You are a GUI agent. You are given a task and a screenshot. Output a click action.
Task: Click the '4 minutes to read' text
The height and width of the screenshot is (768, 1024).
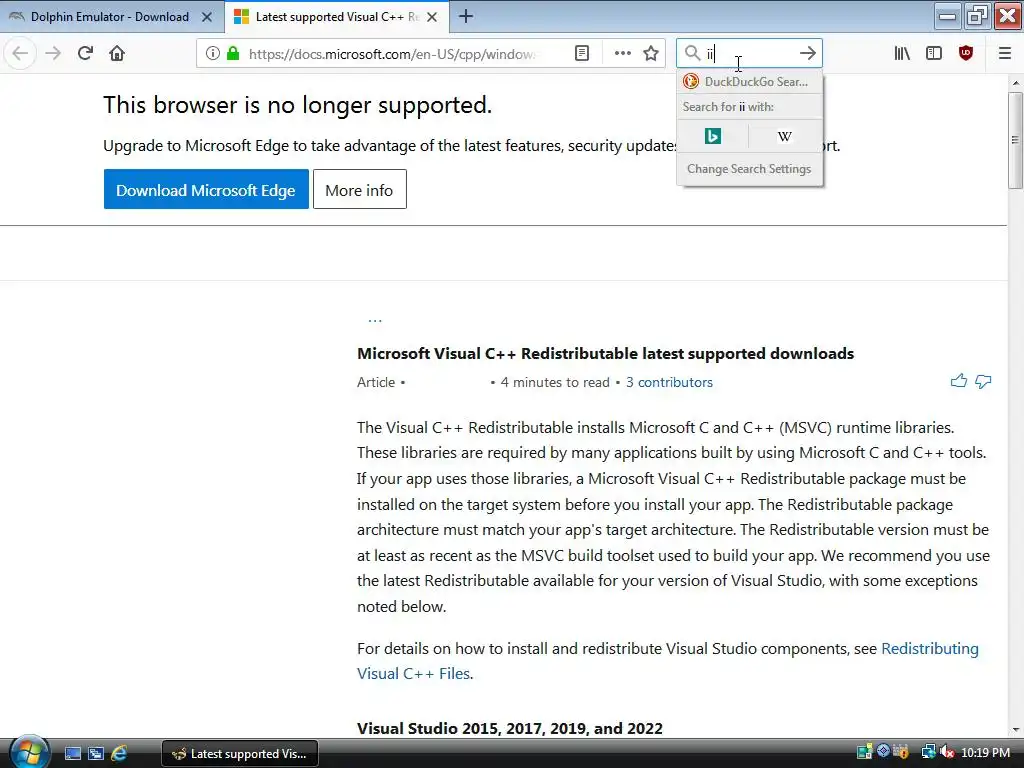[x=555, y=382]
